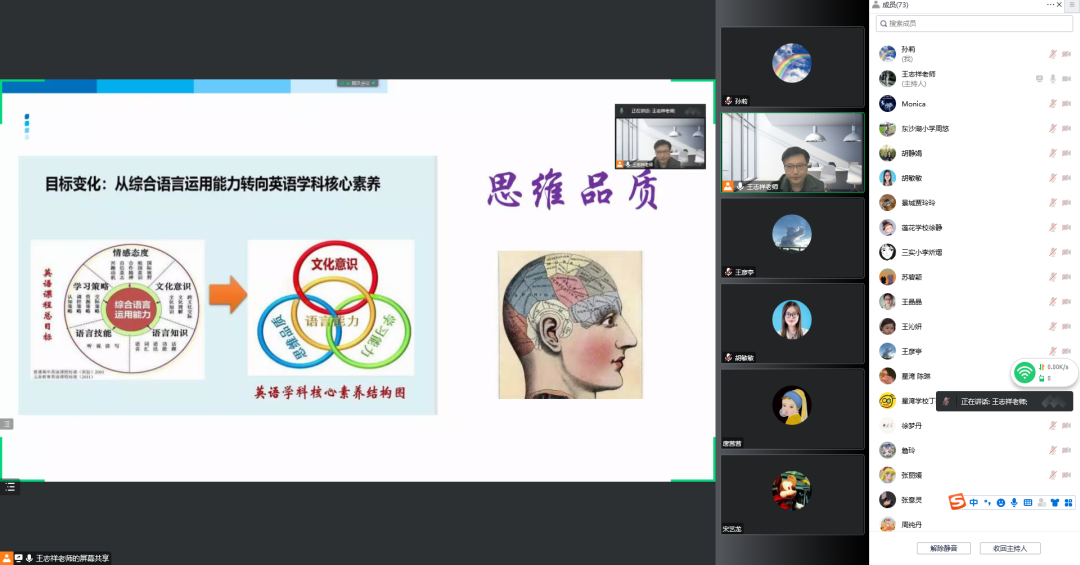This screenshot has width=1080, height=565.
Task: Open Sogou emoji smiley icon
Action: [1001, 502]
